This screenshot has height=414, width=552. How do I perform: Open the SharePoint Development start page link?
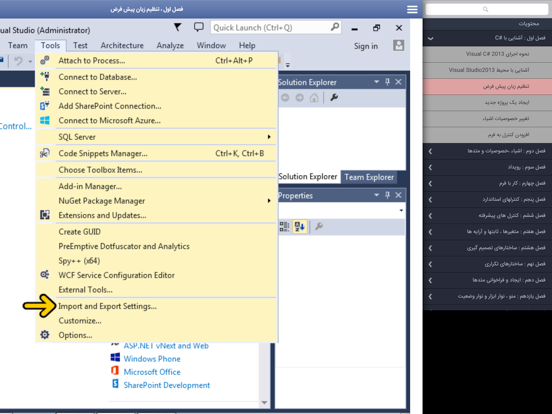(167, 385)
